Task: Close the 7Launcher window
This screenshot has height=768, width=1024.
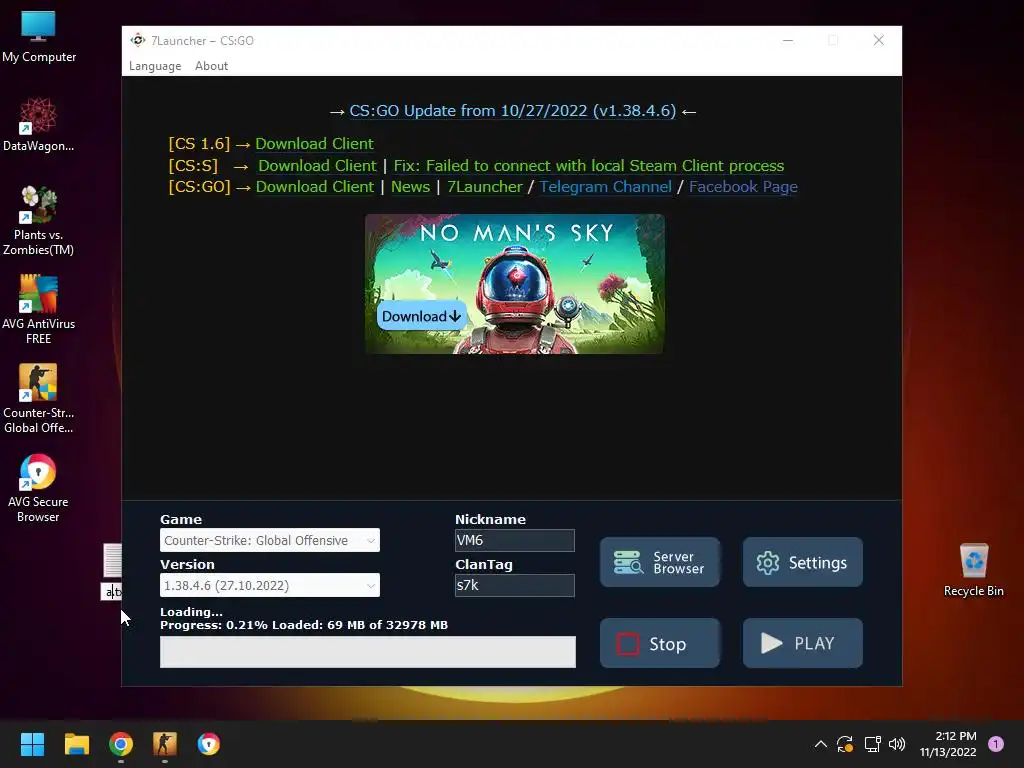Action: pyautogui.click(x=878, y=40)
